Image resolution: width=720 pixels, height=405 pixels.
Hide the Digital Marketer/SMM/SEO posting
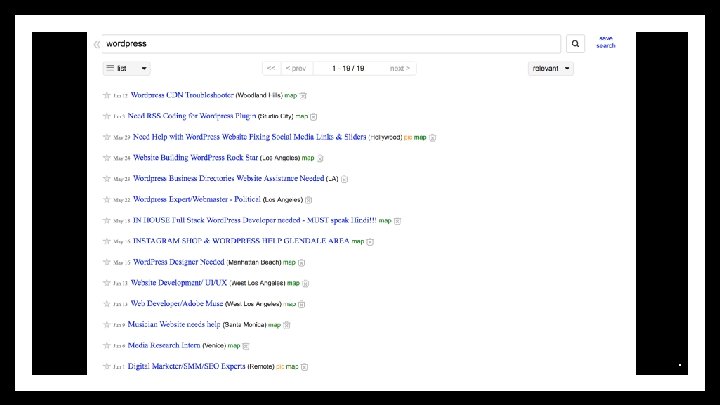(304, 367)
